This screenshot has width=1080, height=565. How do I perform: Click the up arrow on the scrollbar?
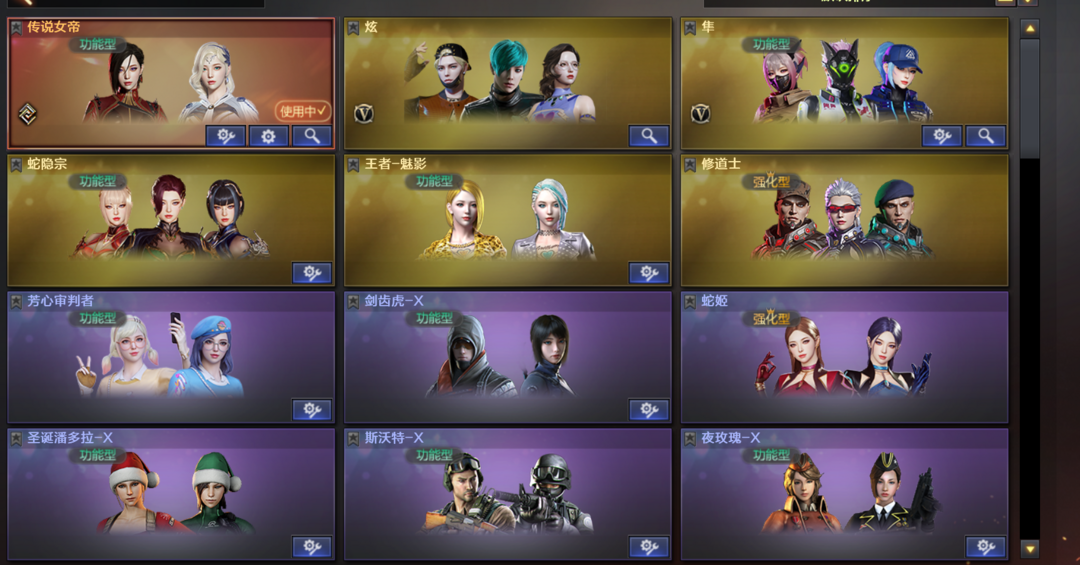(x=1030, y=29)
